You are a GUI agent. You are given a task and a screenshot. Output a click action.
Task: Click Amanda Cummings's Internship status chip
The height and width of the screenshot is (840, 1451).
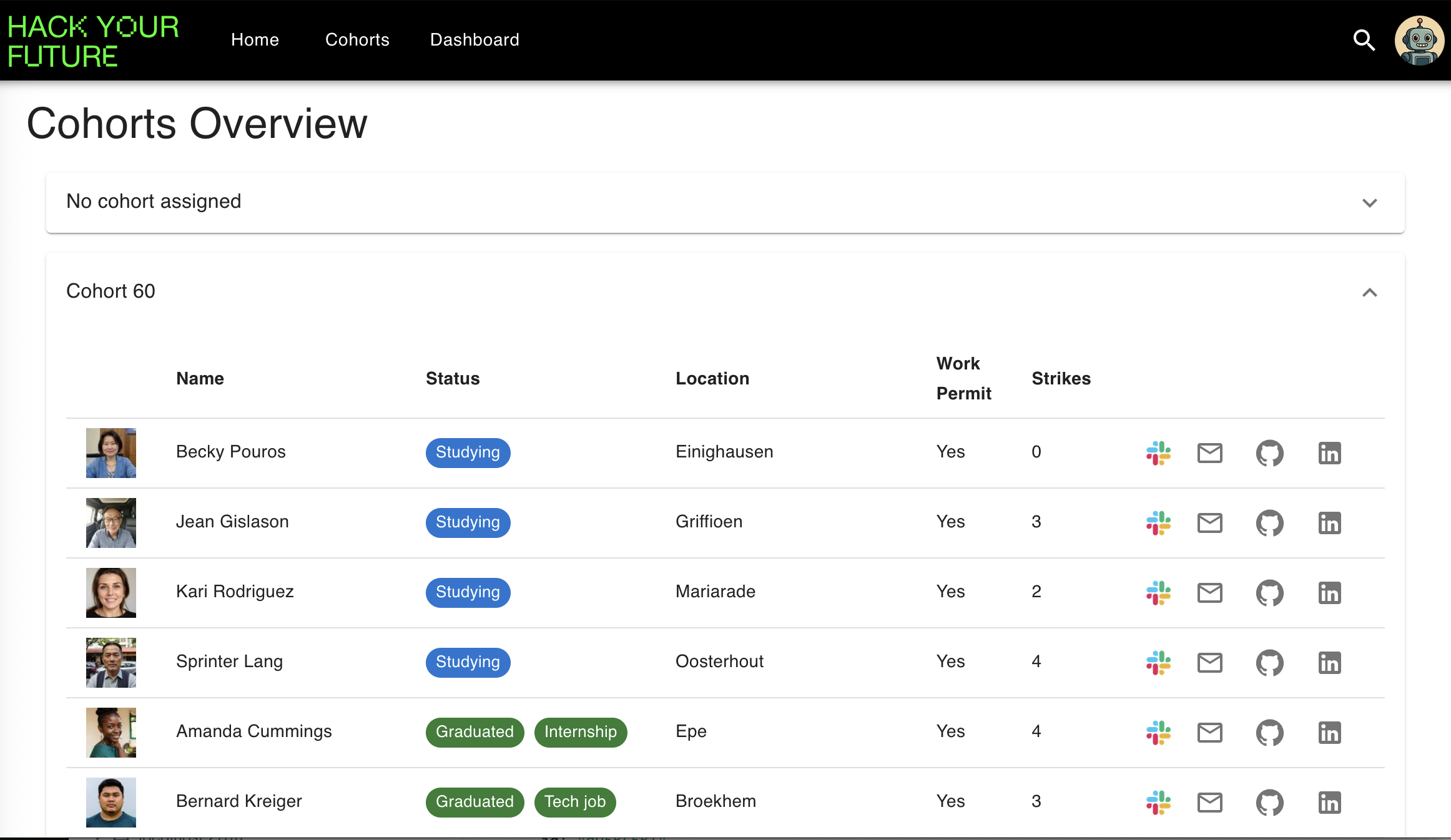(580, 732)
